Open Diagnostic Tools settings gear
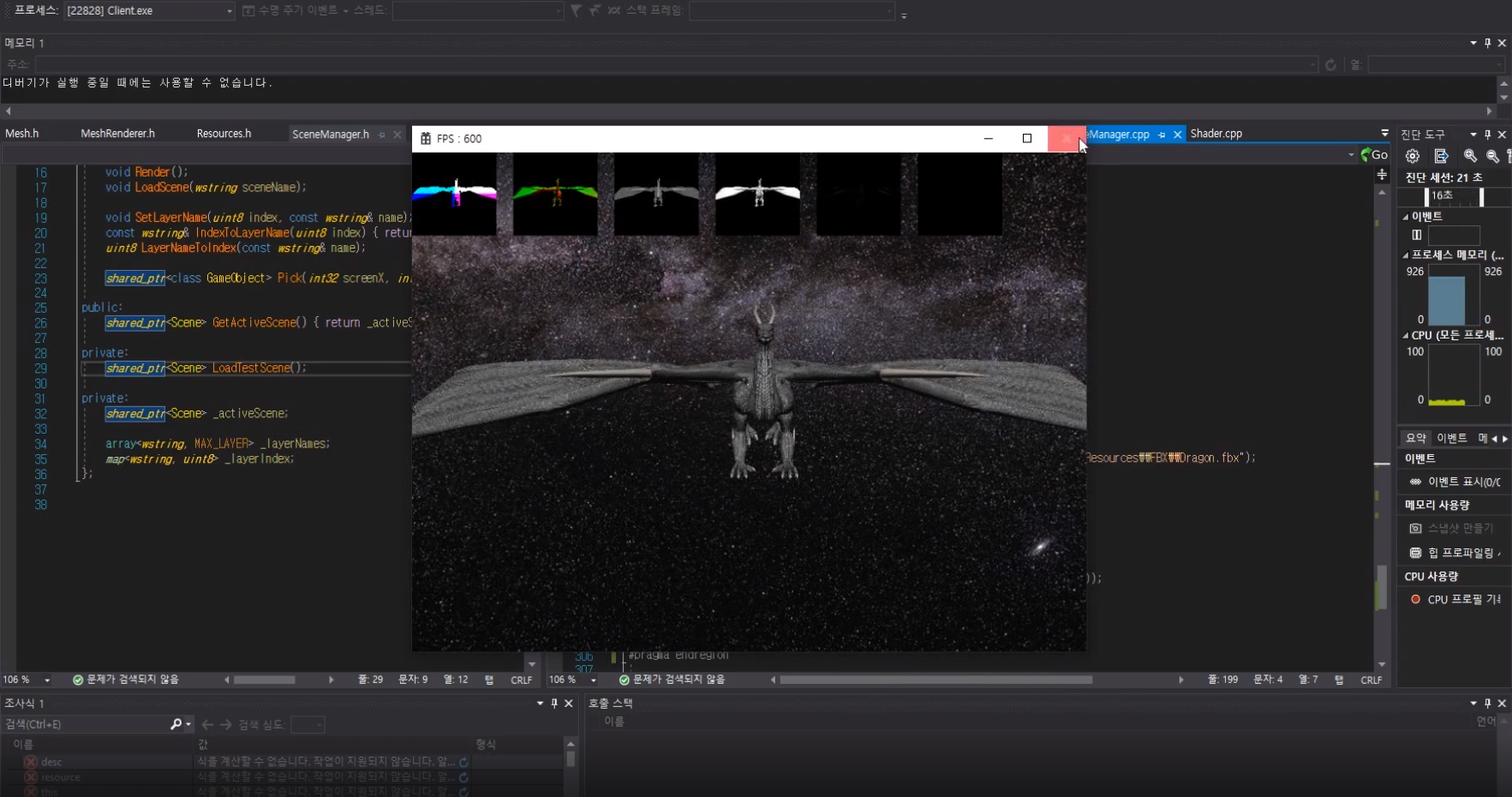The image size is (1512, 797). [x=1414, y=155]
